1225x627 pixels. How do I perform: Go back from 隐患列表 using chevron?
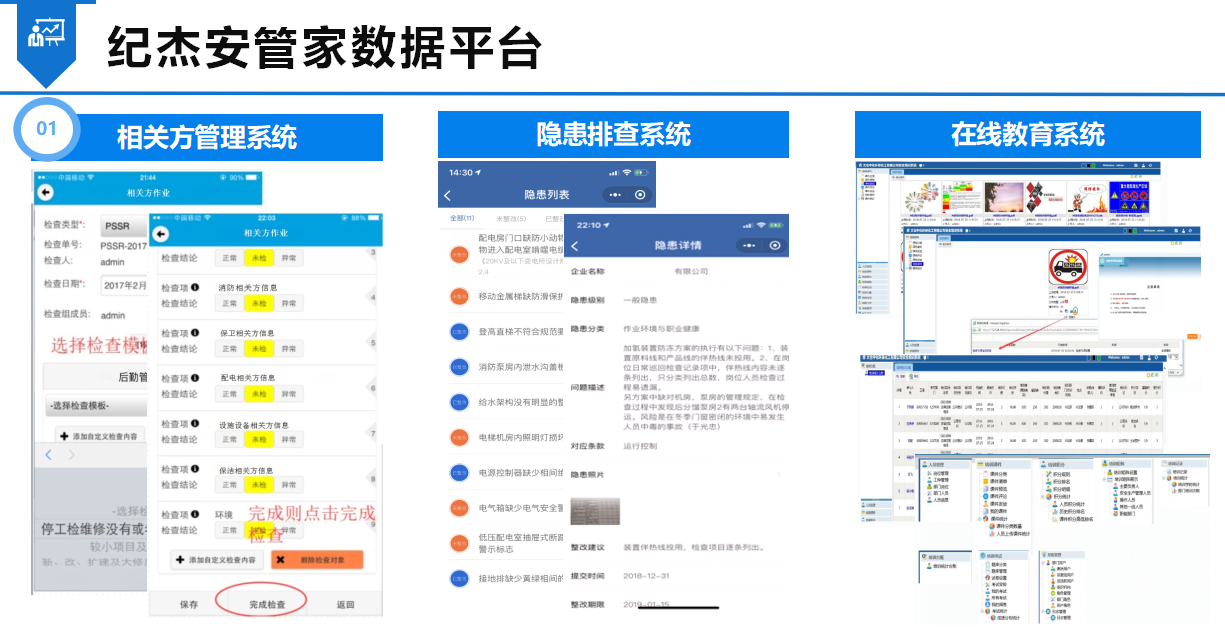(447, 196)
